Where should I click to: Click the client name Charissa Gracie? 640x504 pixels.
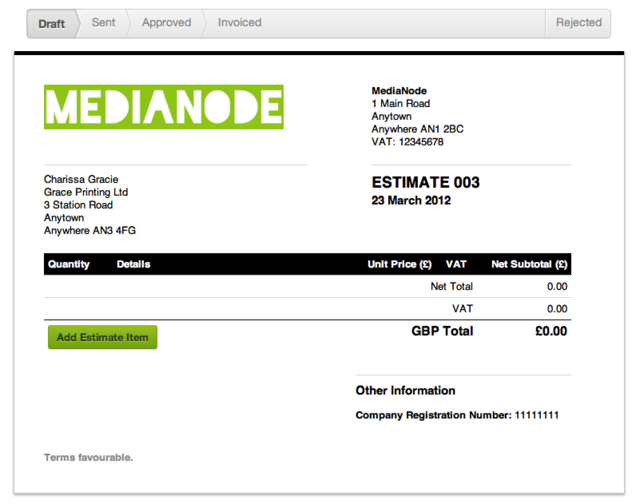click(x=82, y=180)
